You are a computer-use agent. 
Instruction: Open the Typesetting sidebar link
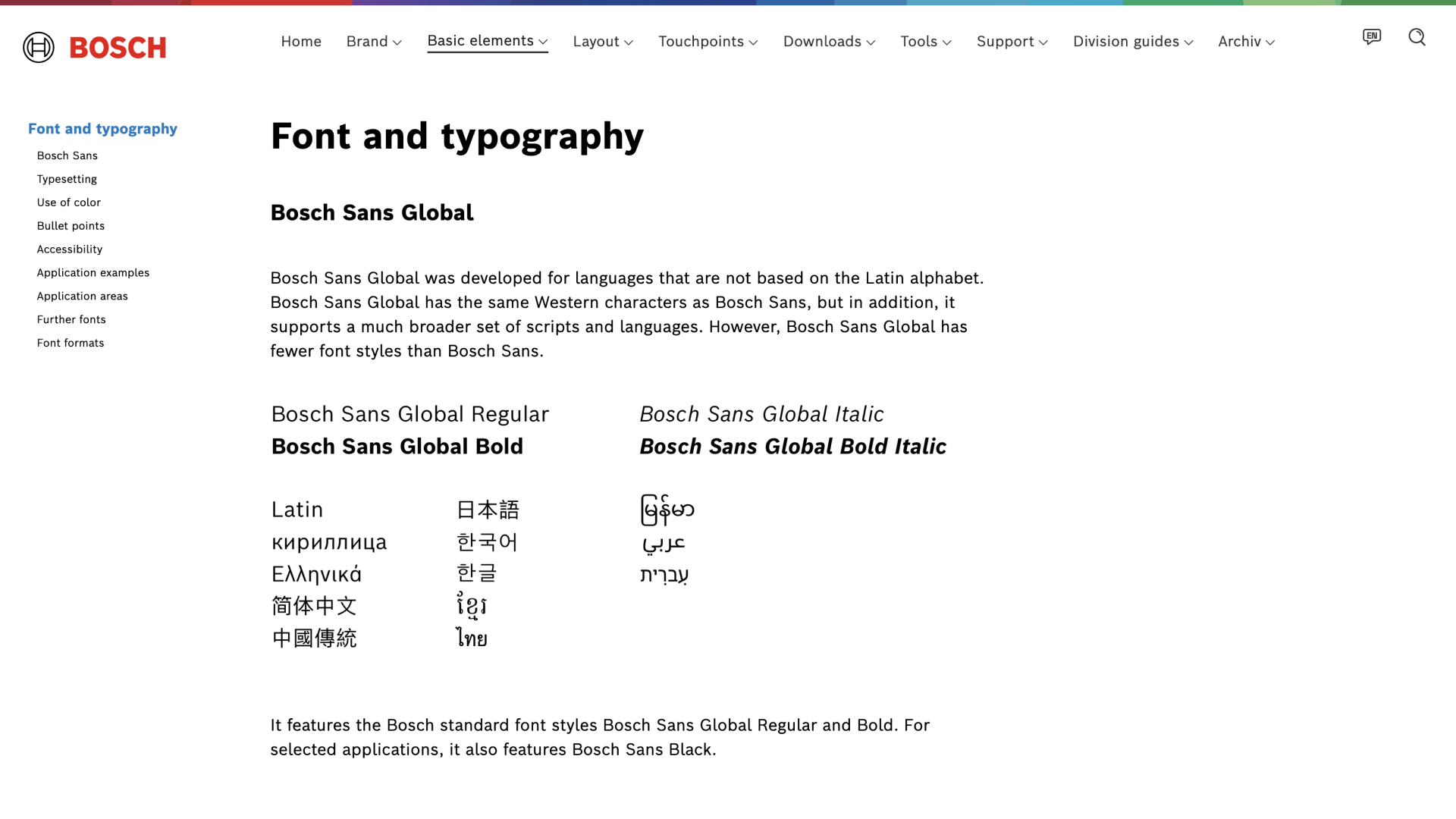[67, 179]
